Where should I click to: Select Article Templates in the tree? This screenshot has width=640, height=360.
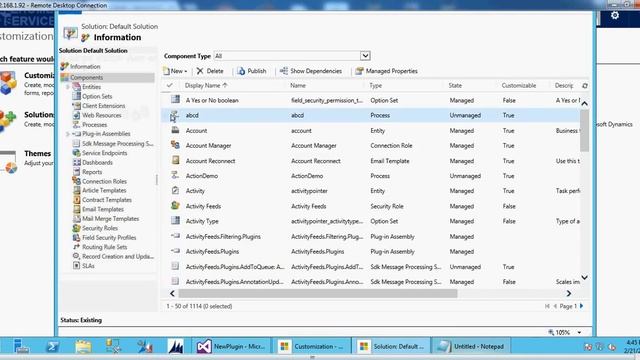[104, 190]
